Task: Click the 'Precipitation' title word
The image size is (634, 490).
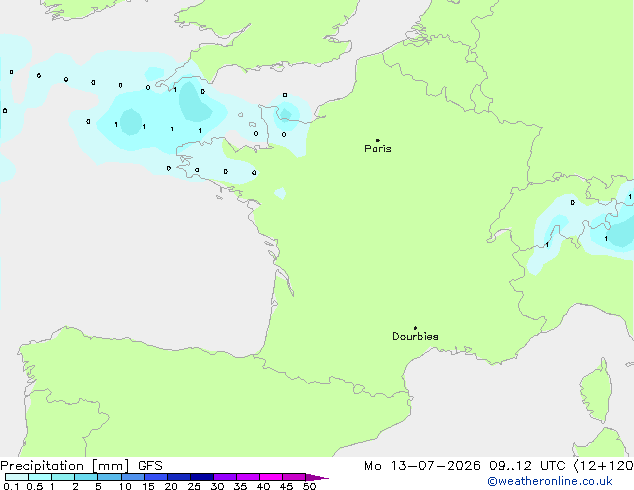Action: (42, 466)
